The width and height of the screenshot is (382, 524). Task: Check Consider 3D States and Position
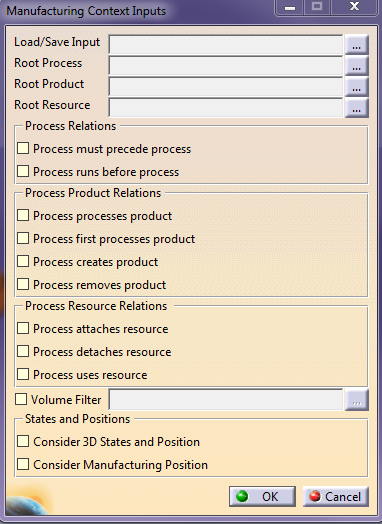(x=23, y=441)
